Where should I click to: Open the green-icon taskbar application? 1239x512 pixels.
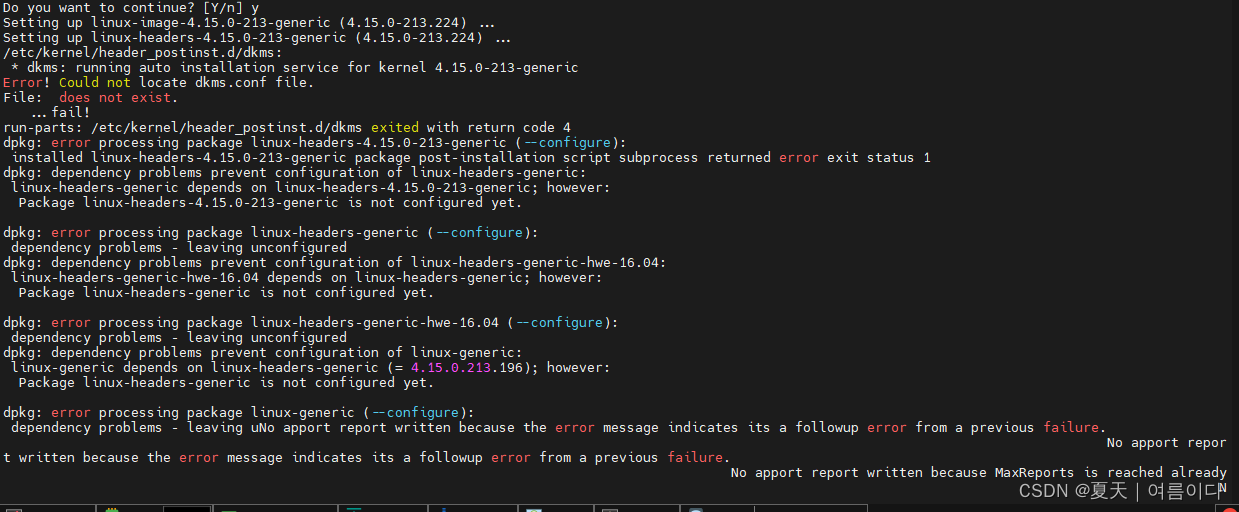[111, 509]
